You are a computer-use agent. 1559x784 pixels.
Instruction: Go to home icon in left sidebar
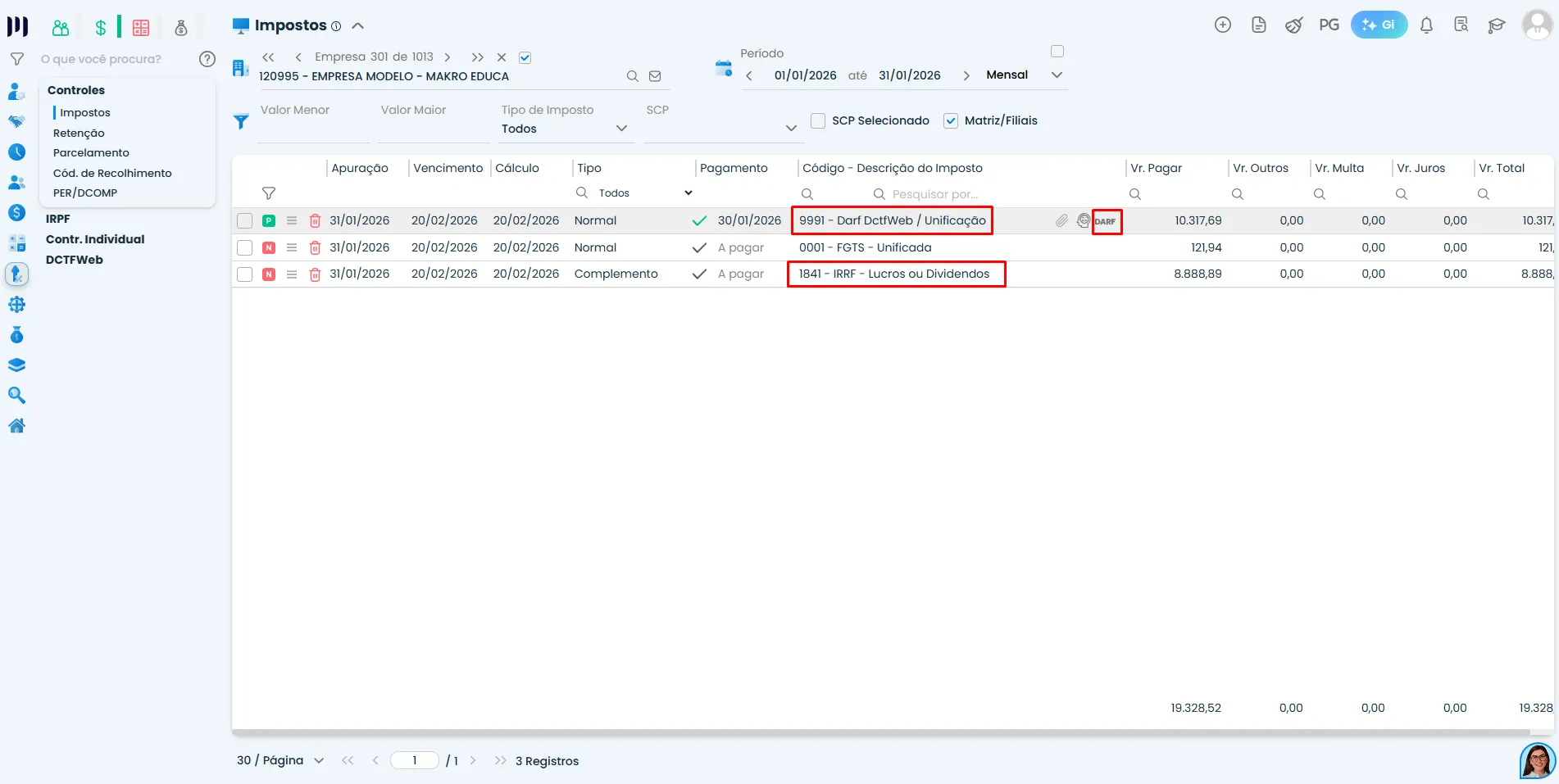pyautogui.click(x=16, y=425)
